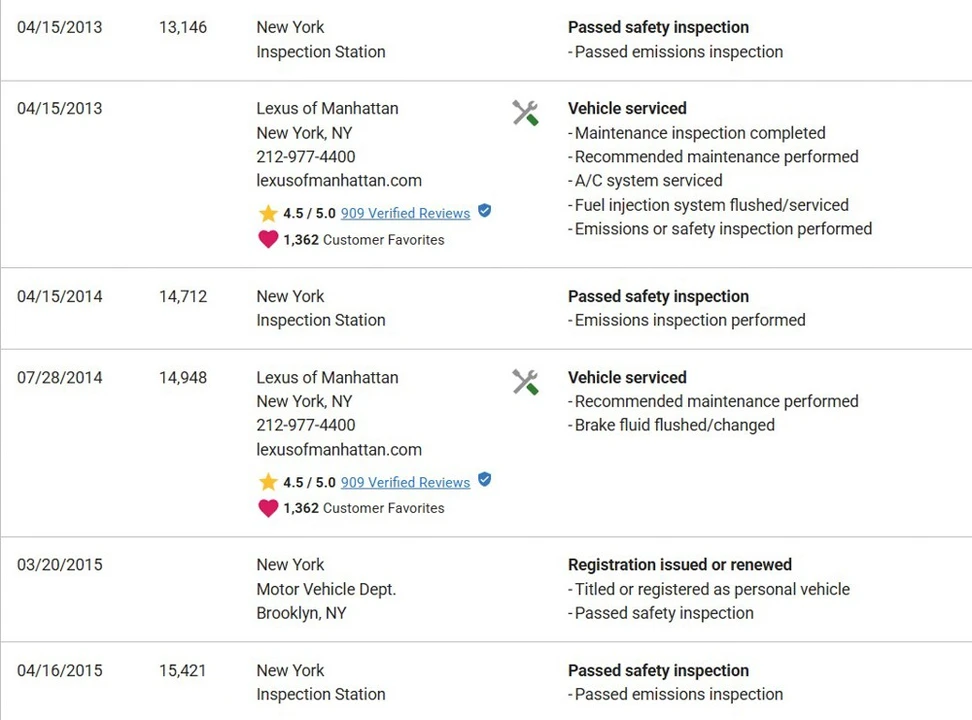Click the Motor Vehicle Dept. source text
972x720 pixels.
[x=326, y=589]
